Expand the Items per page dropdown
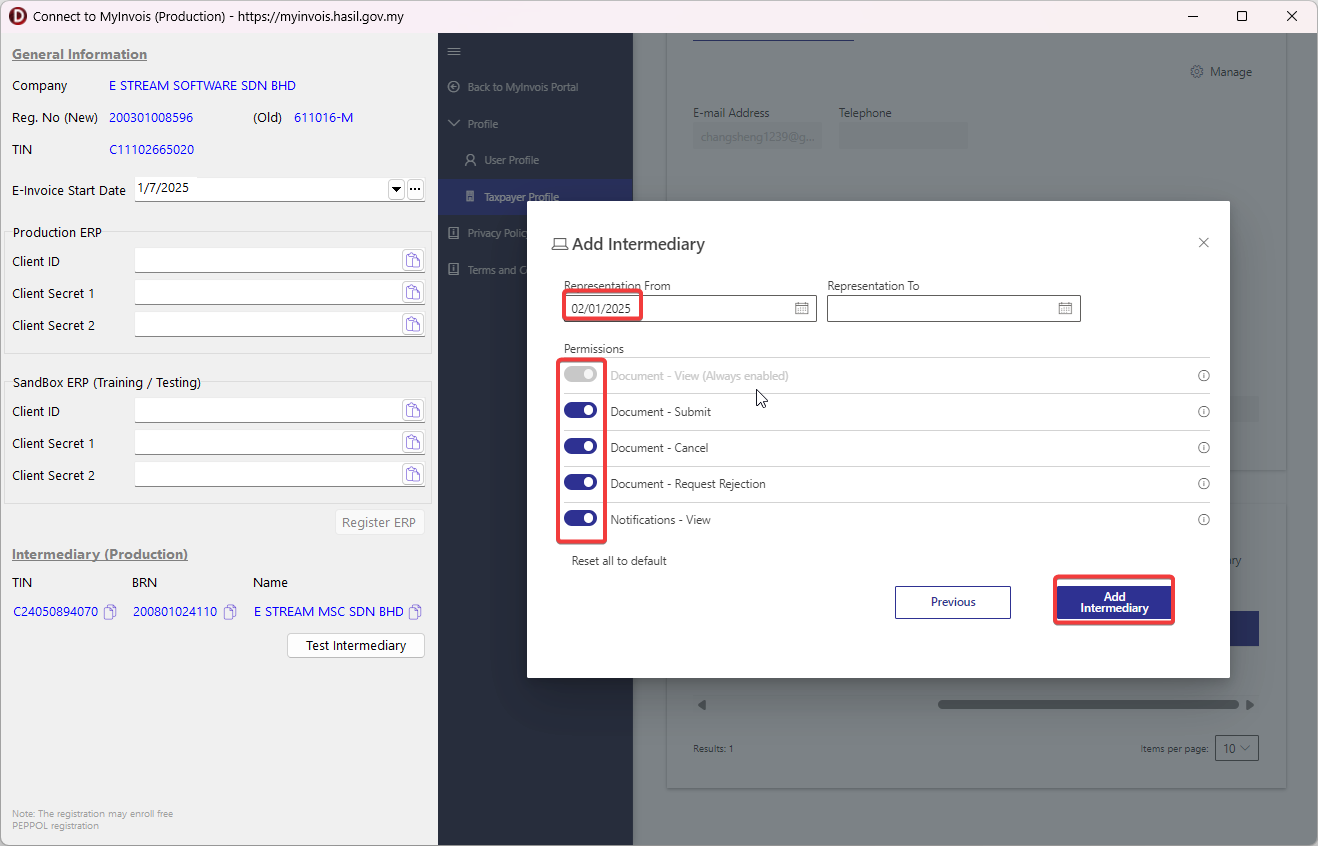The width and height of the screenshot is (1318, 846). (1236, 748)
